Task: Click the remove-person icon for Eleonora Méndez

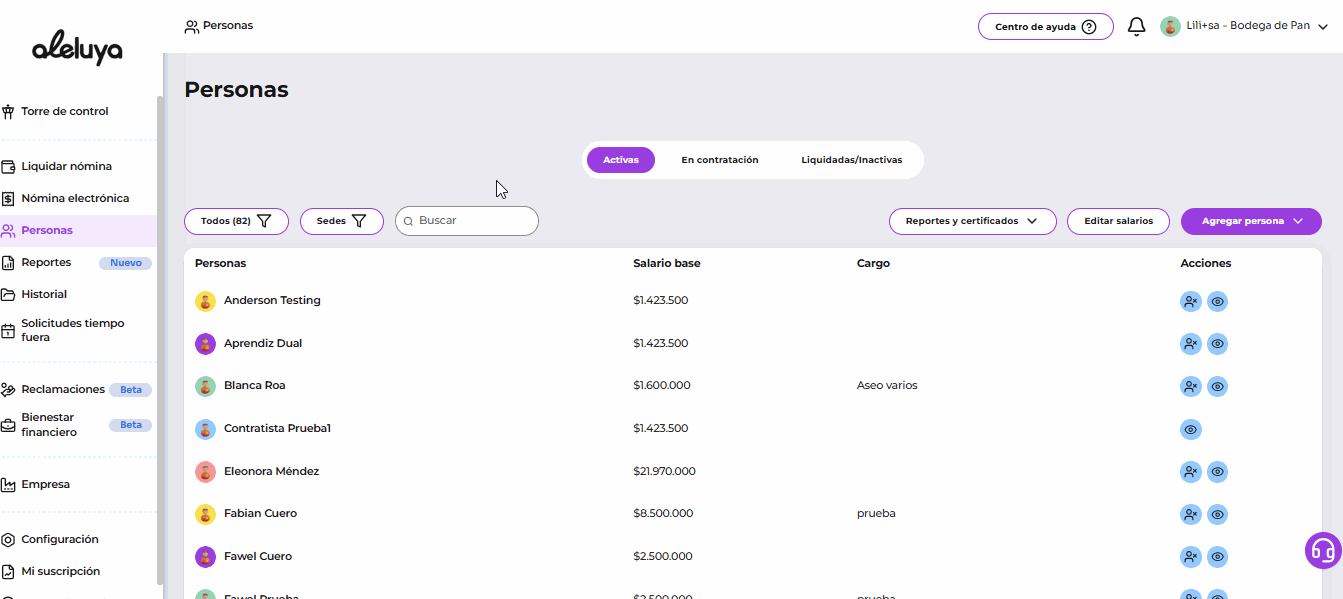Action: (1190, 472)
